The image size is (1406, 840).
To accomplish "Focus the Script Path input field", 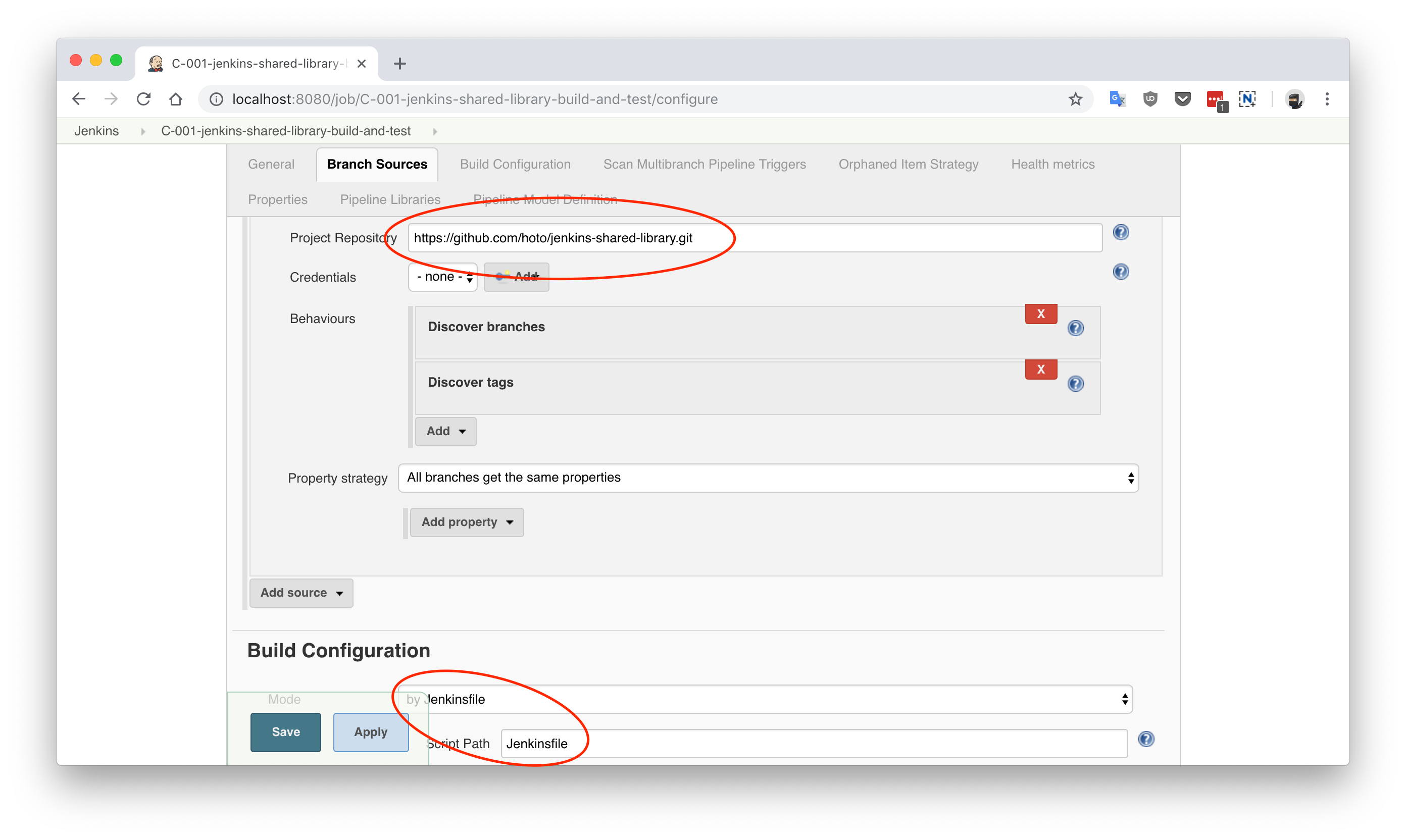I will click(x=814, y=743).
